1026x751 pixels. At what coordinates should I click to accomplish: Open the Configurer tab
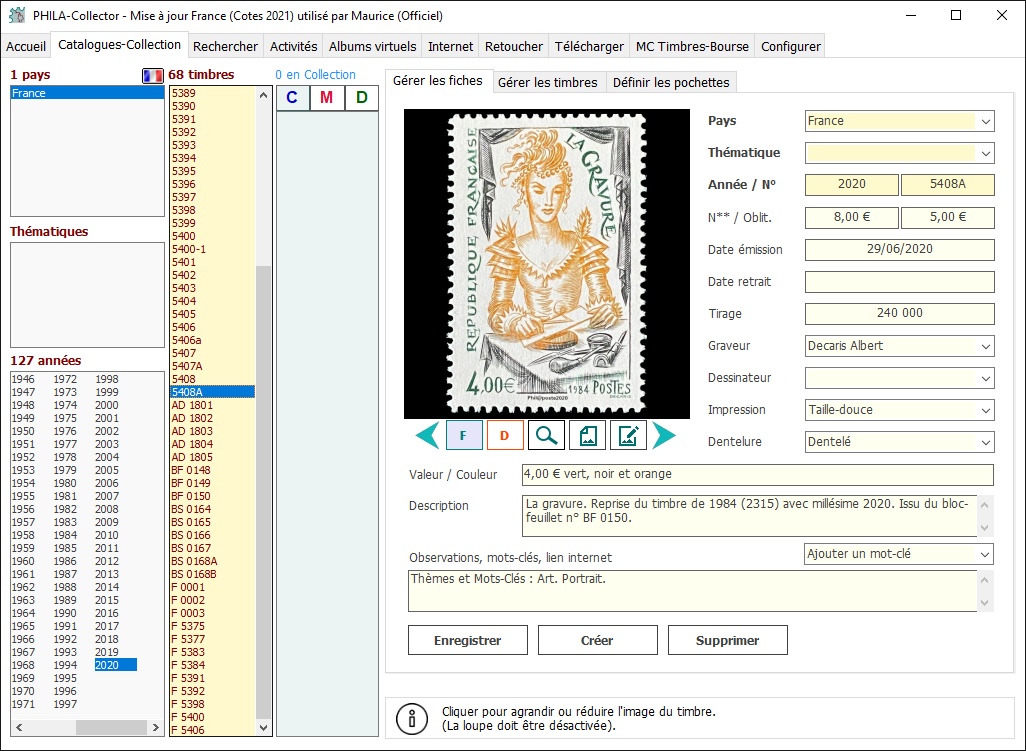(790, 46)
